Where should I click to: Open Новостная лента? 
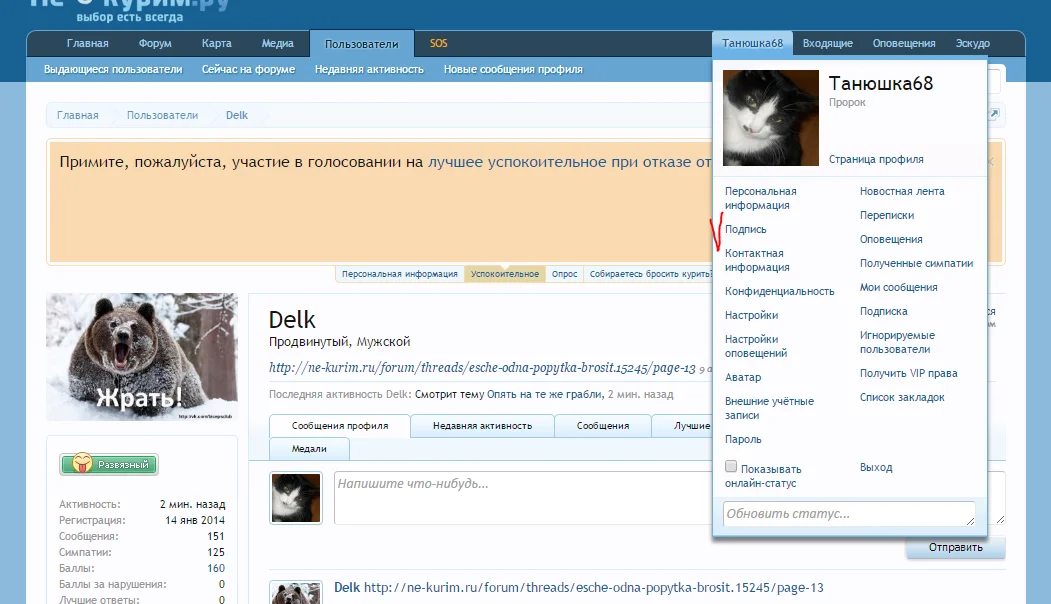click(x=902, y=192)
